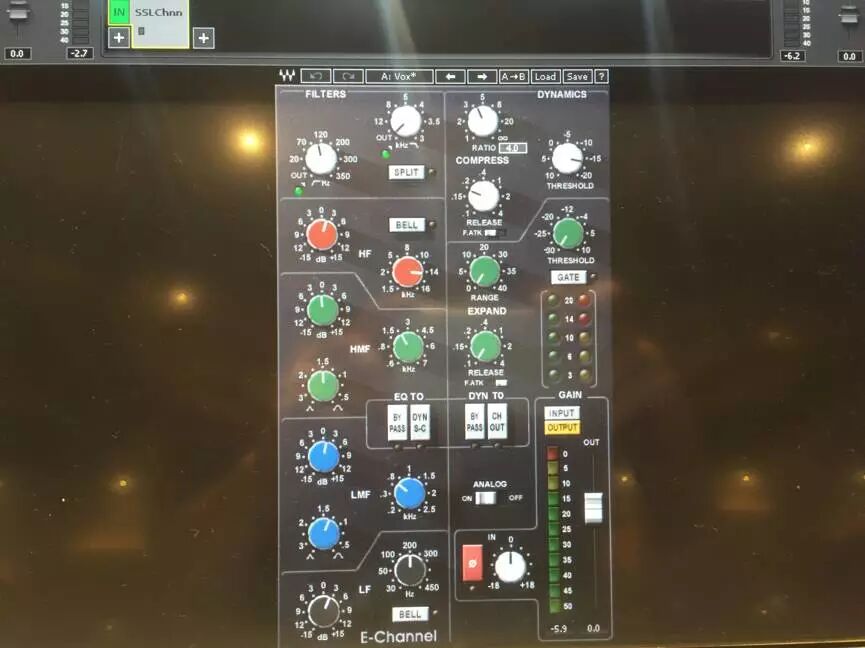Click the right 0.0 fader value box
This screenshot has height=648, width=865.
click(850, 56)
